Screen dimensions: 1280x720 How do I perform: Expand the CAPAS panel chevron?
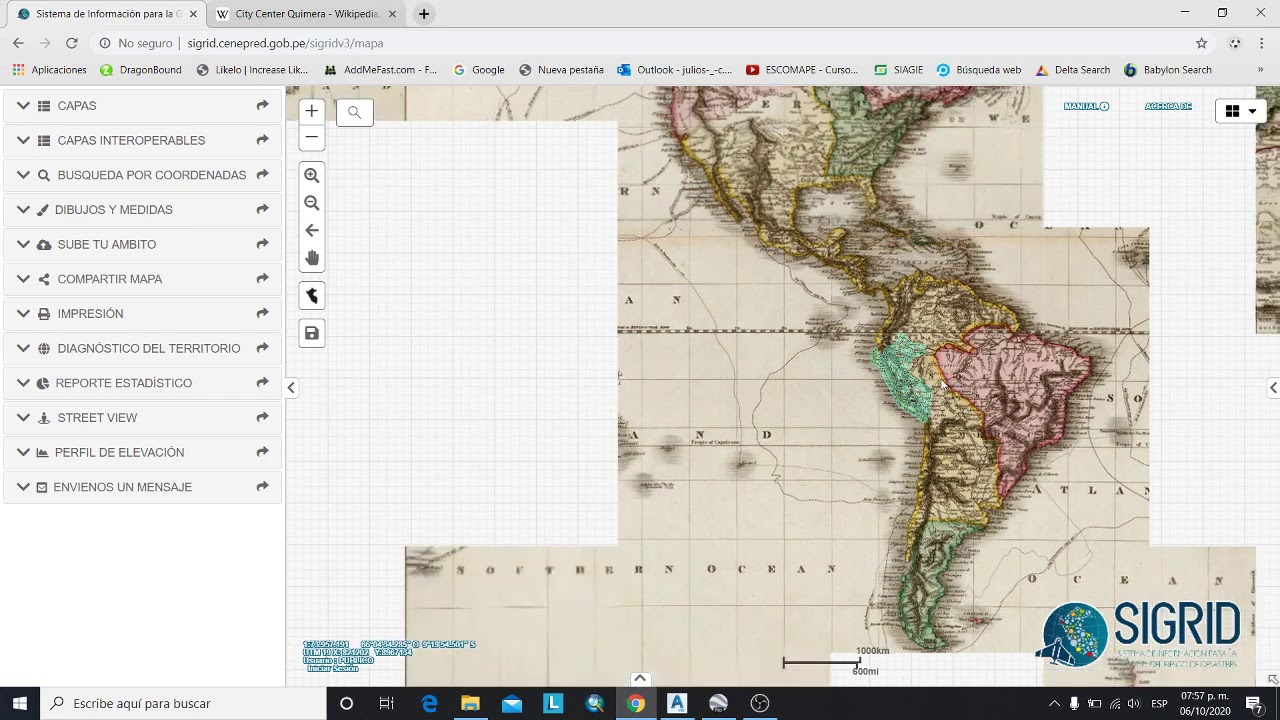[23, 106]
